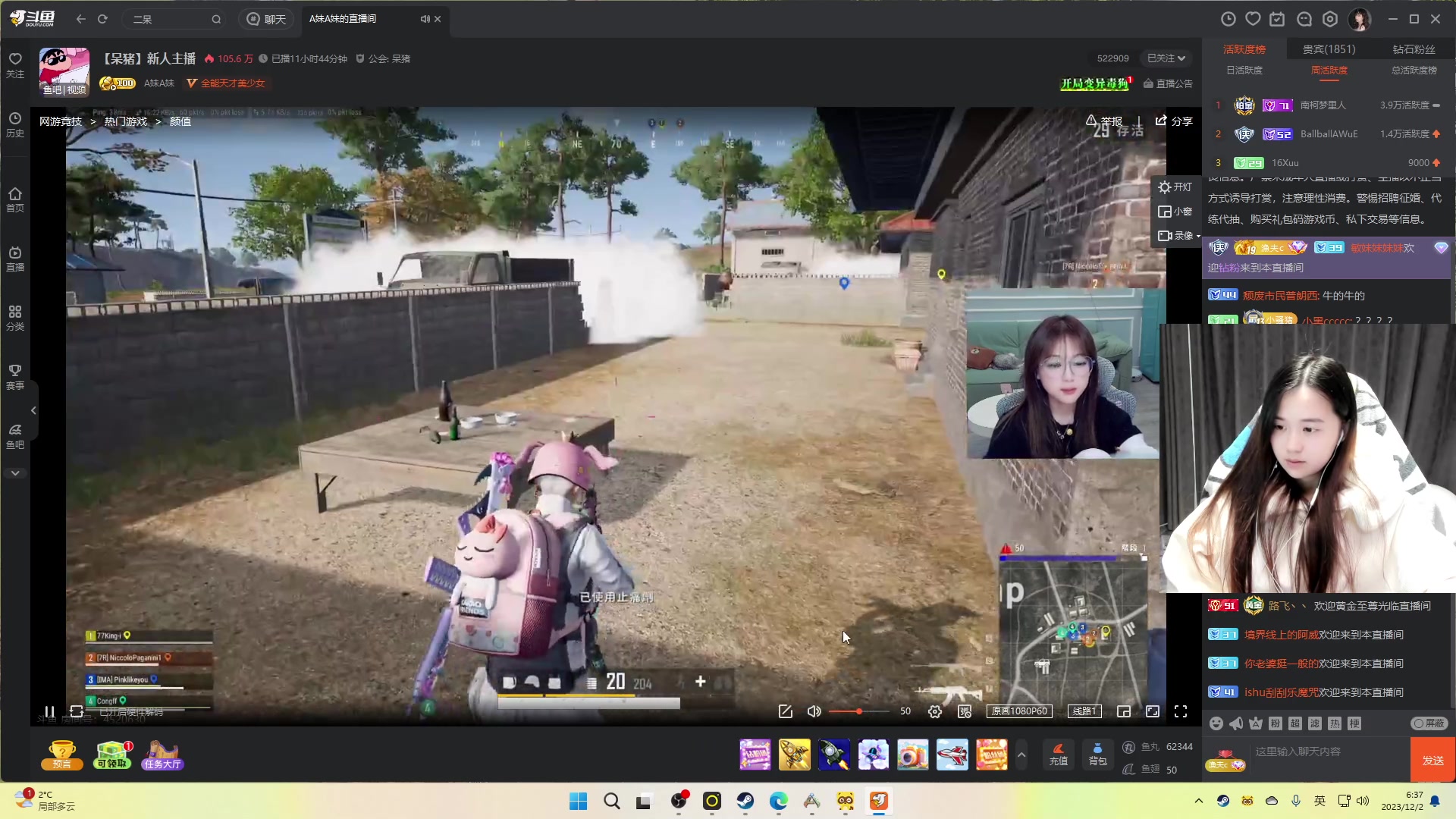Open the 任务大厅 task hall
The image size is (1456, 819).
[162, 755]
